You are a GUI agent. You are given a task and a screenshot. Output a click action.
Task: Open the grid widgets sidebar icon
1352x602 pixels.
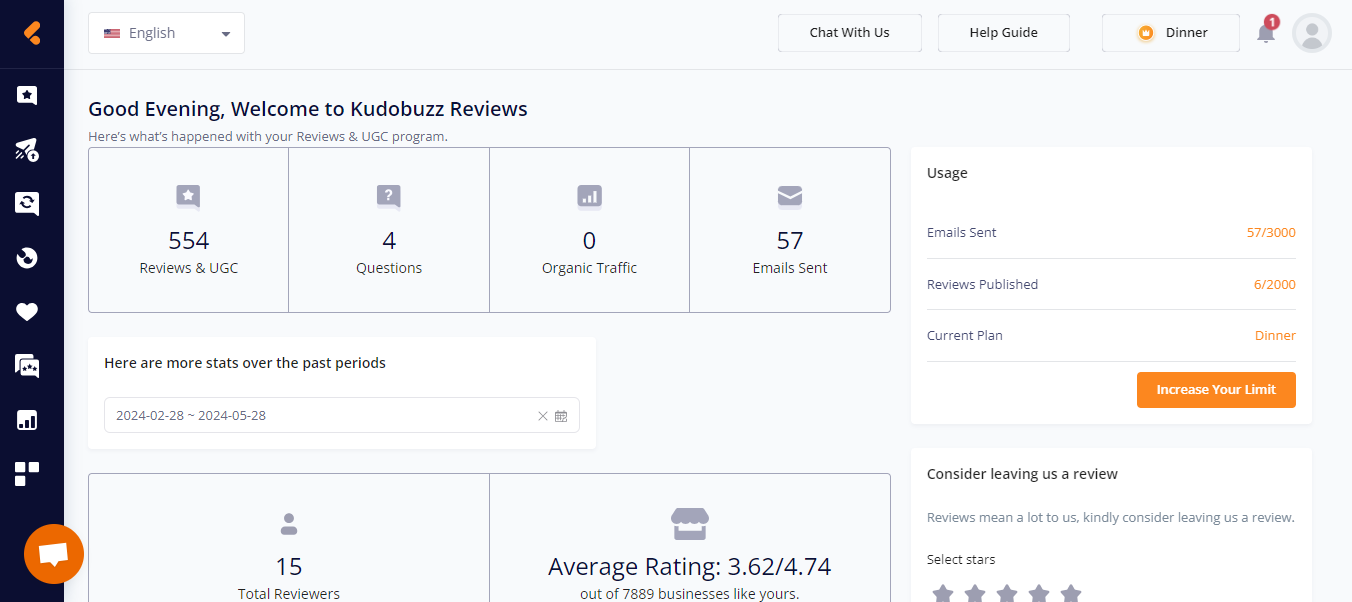pos(27,474)
